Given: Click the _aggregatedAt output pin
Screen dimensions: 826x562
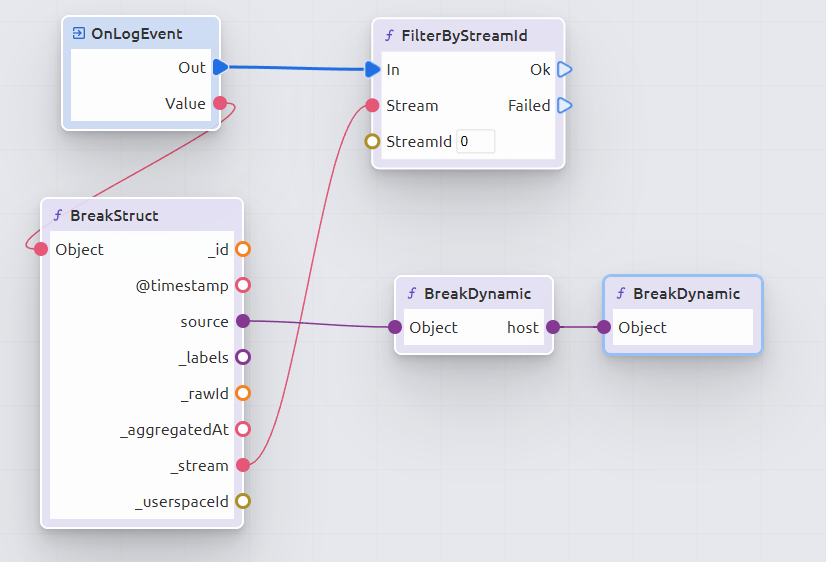Looking at the screenshot, I should coord(242,429).
